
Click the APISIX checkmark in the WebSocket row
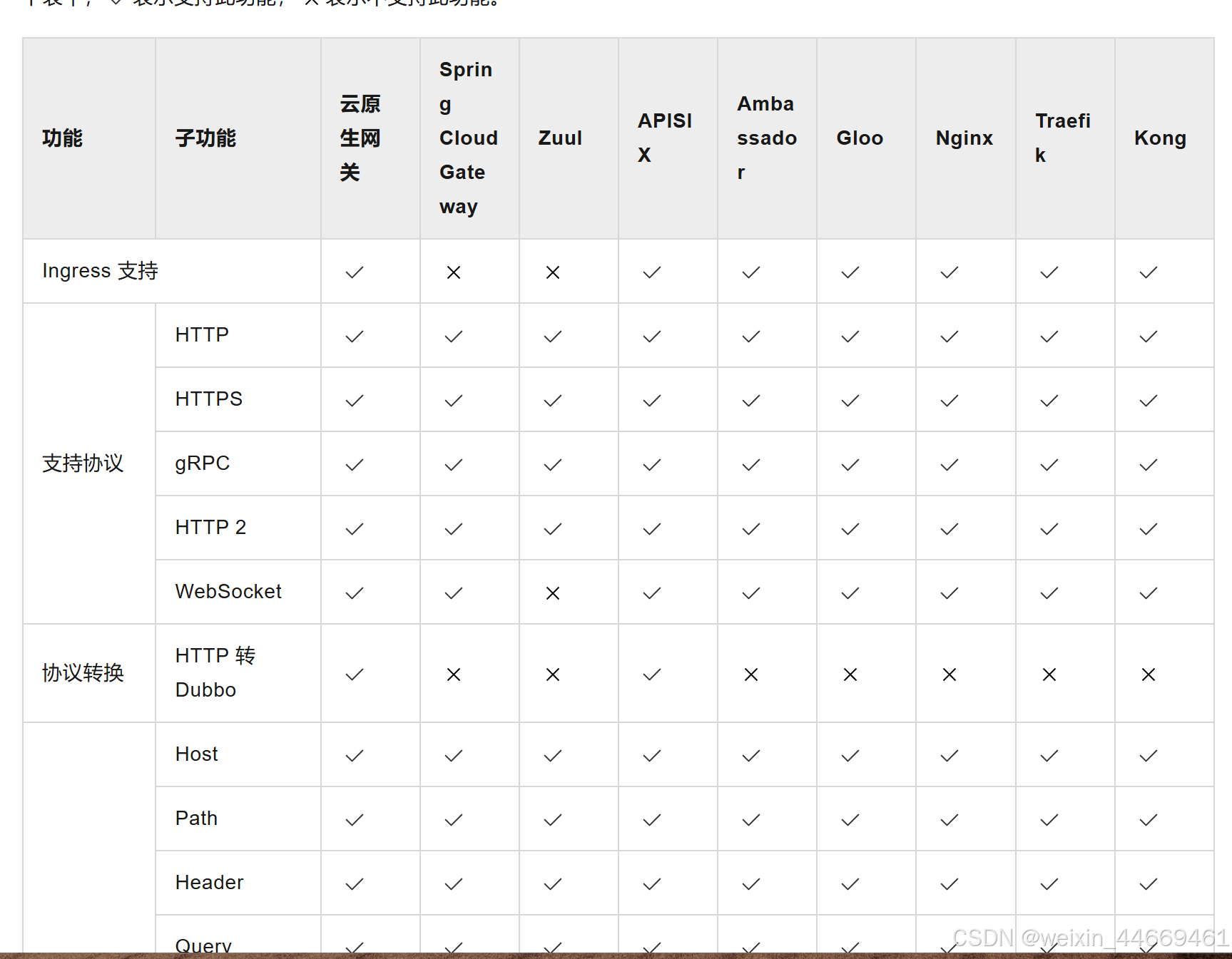[652, 593]
